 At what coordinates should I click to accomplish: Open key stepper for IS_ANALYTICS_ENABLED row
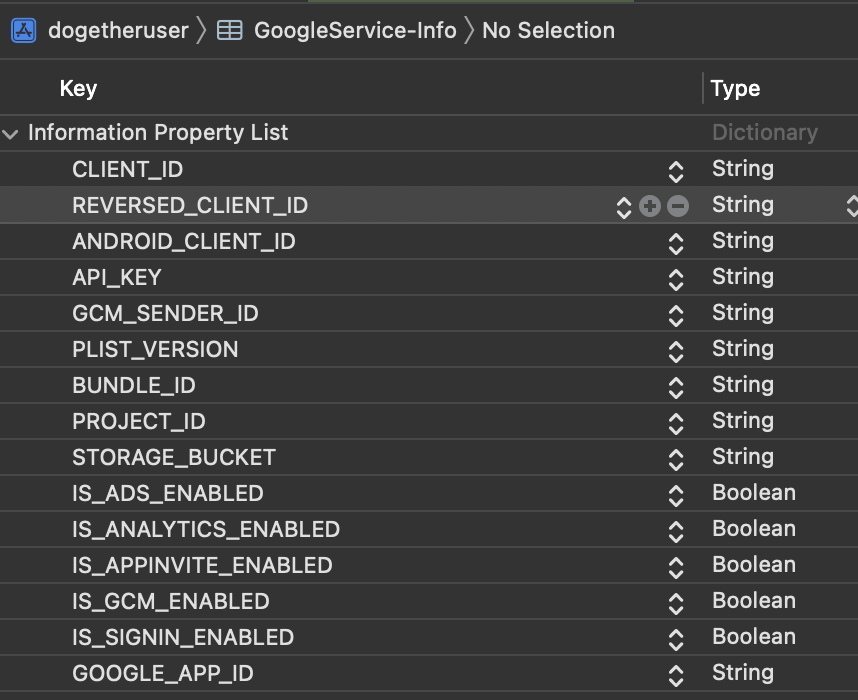tap(676, 532)
